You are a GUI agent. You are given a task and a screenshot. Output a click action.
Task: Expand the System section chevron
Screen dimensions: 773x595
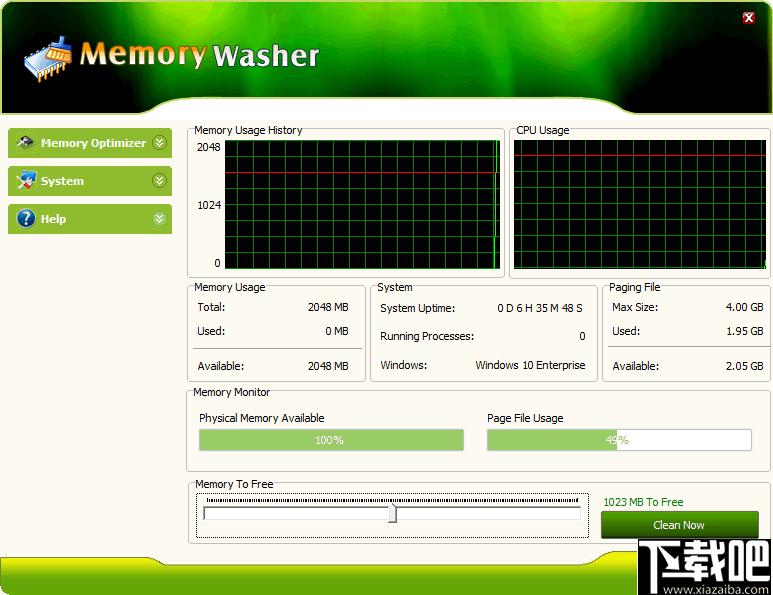click(159, 180)
